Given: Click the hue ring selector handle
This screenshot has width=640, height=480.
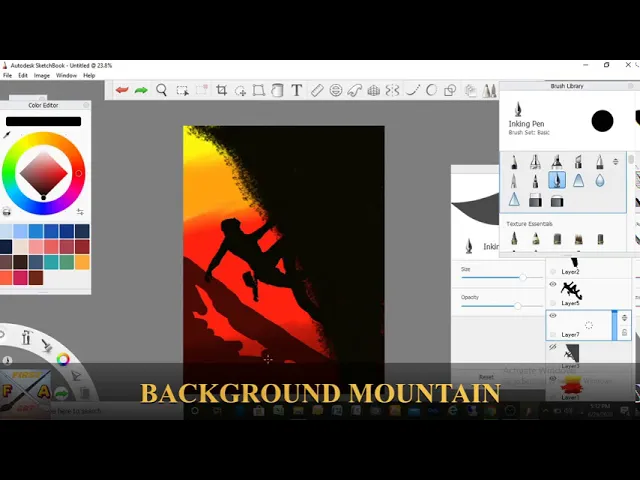Looking at the screenshot, I should 78,173.
